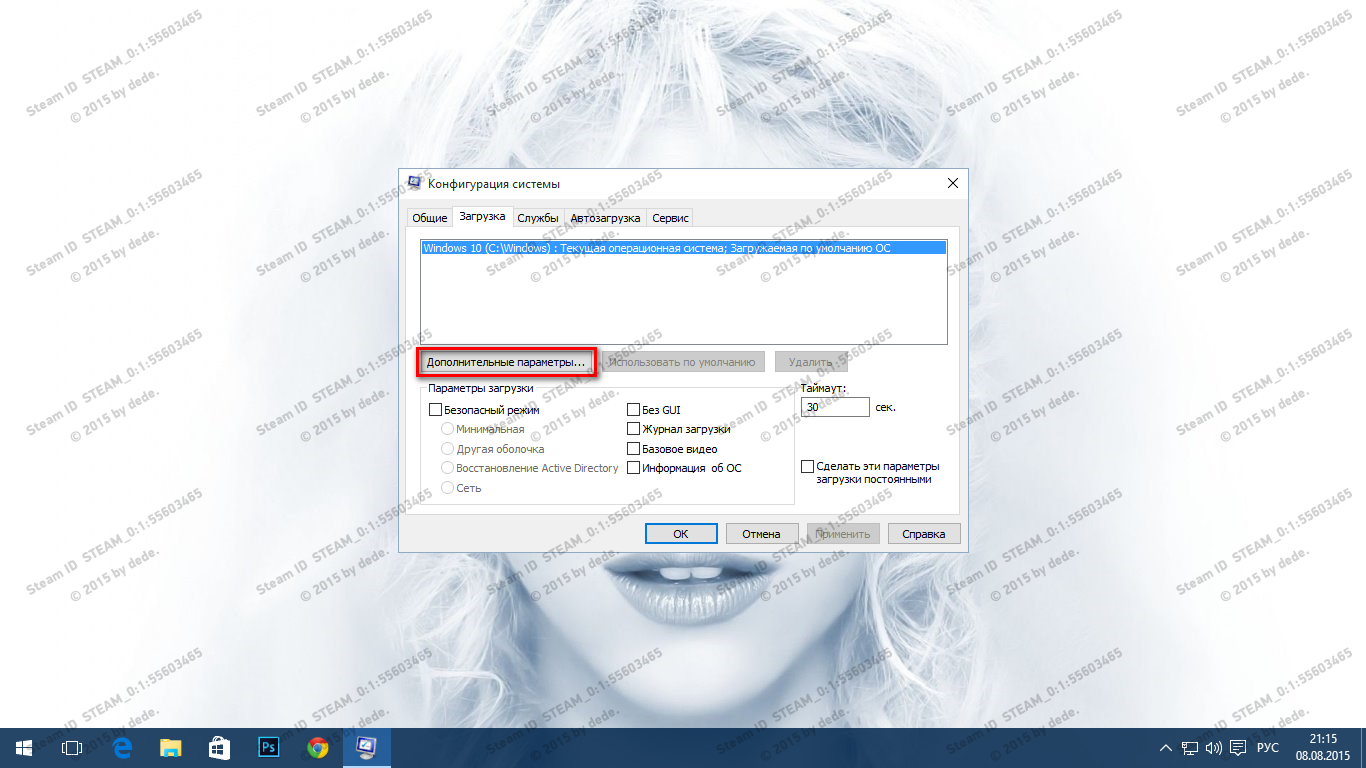
Task: Select the Windows 10 (C:\Windows) boot entry
Action: [x=683, y=247]
